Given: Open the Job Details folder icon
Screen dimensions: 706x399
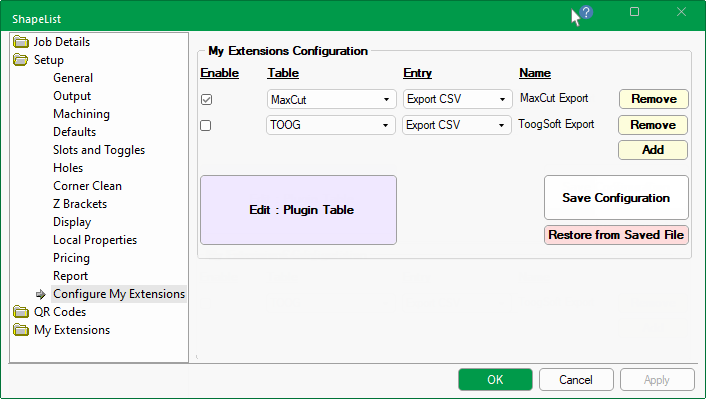Looking at the screenshot, I should coord(21,42).
